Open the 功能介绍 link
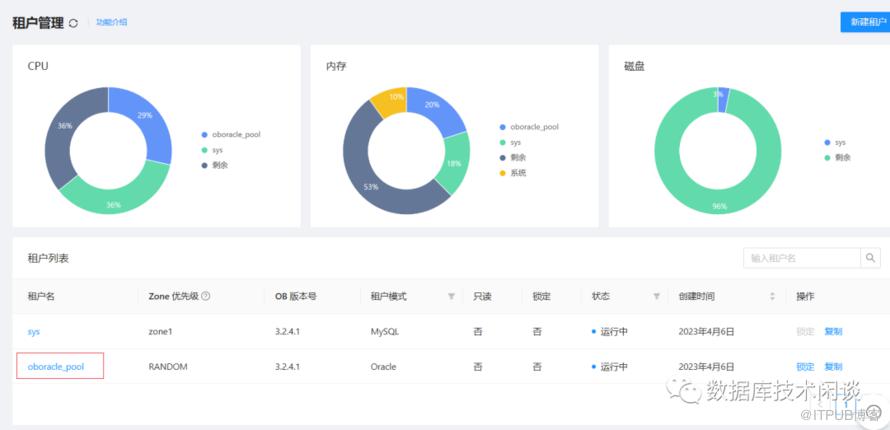Screen dimensions: 890x430 [x=111, y=22]
